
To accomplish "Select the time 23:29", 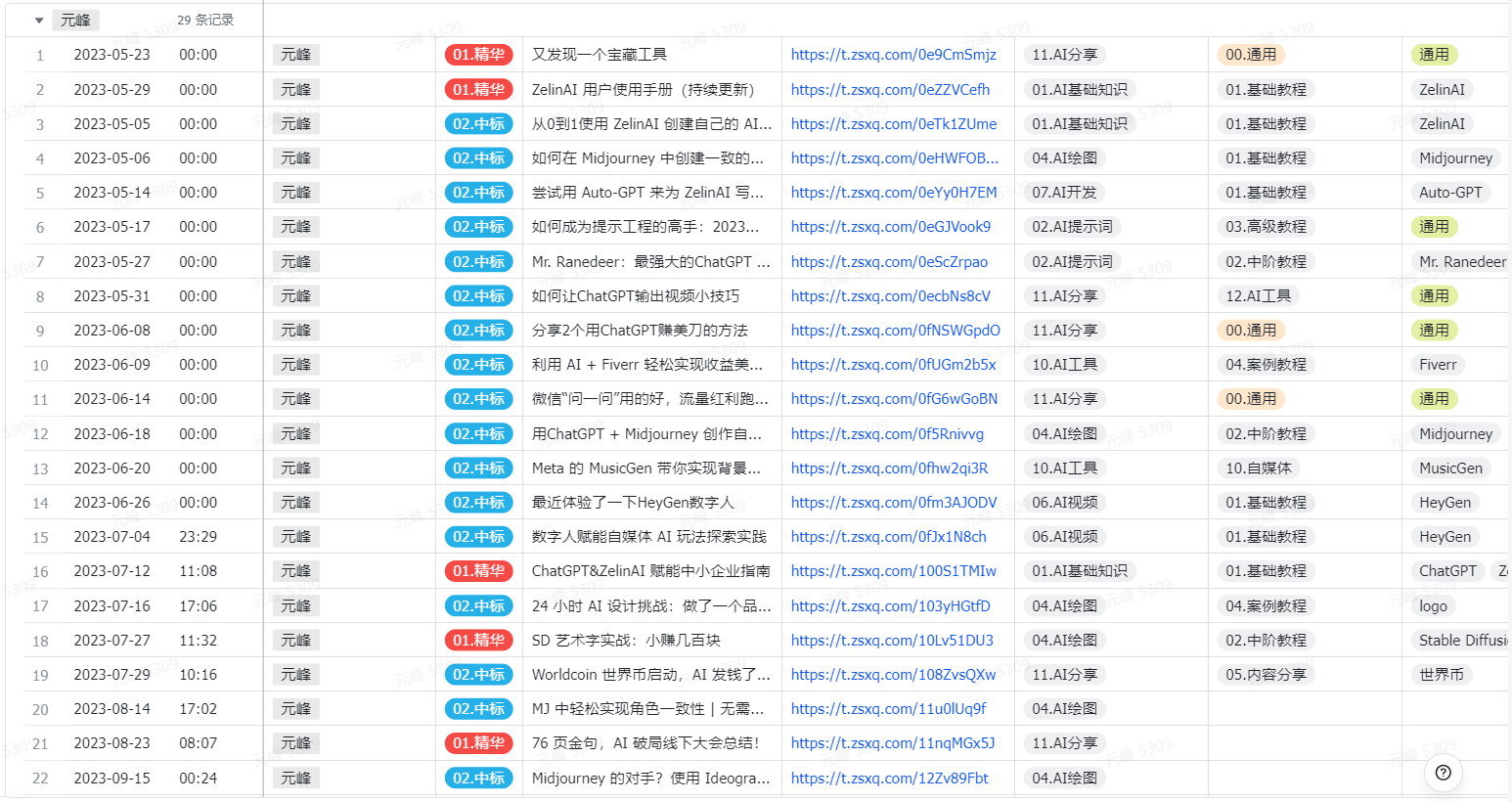I will (198, 537).
